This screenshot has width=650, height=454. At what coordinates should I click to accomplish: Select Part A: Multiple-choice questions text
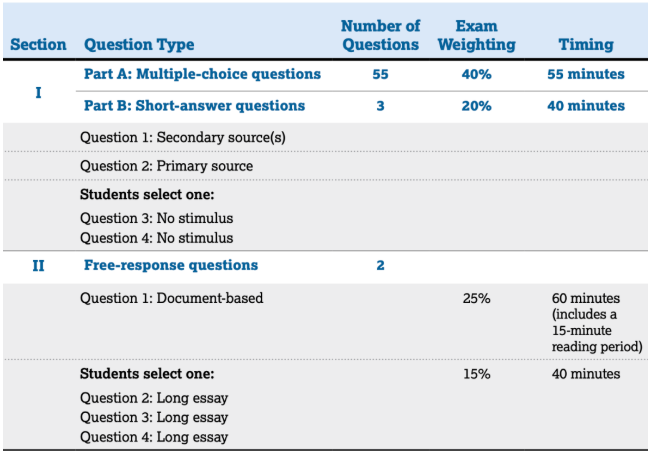[x=202, y=74]
